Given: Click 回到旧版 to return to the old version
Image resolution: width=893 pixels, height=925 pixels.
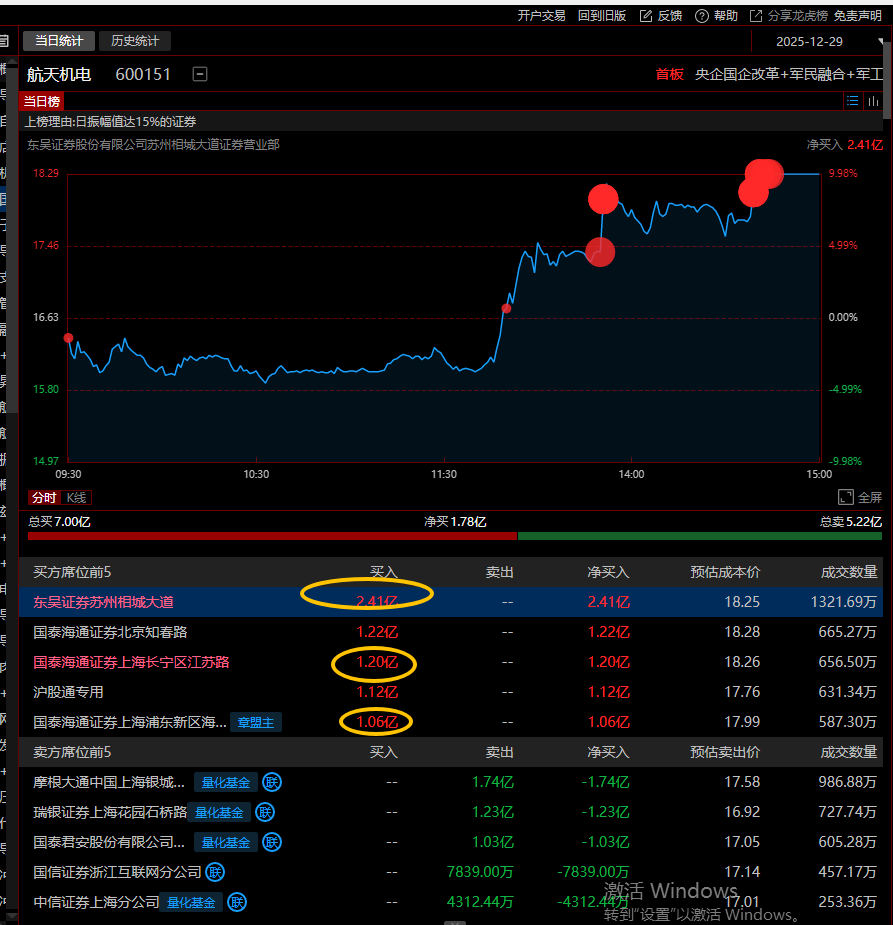Looking at the screenshot, I should 602,16.
